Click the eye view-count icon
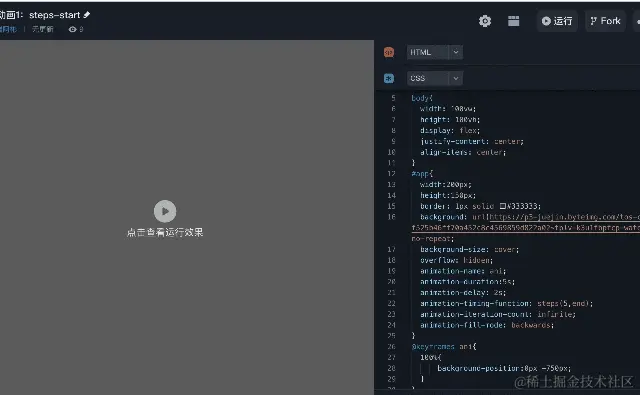Image resolution: width=640 pixels, height=395 pixels. pos(72,29)
